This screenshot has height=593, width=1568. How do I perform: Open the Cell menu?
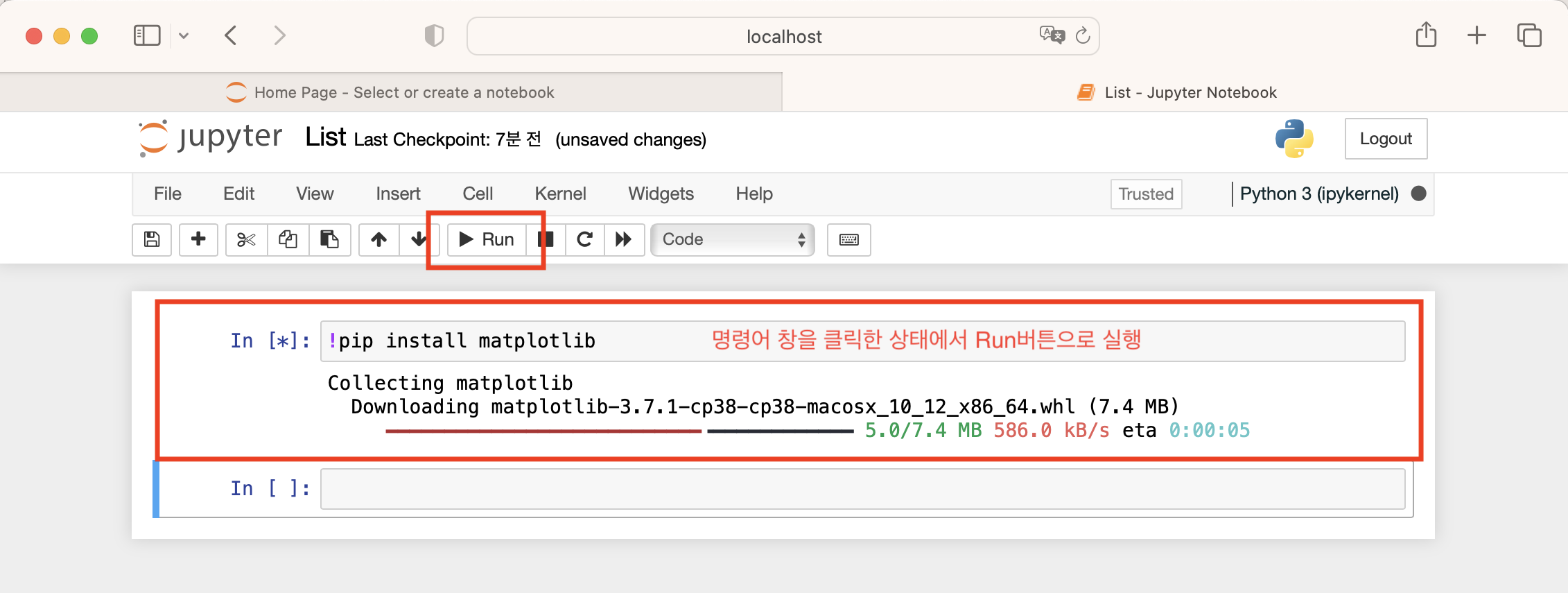pos(478,194)
